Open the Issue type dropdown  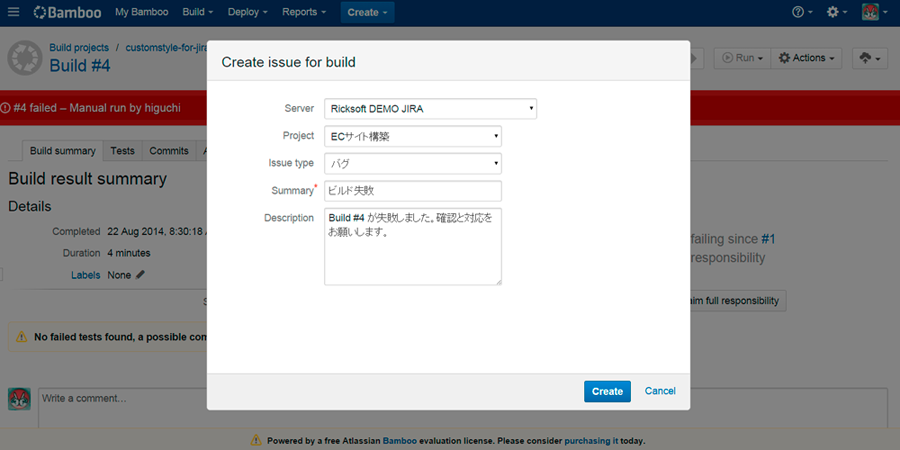click(x=413, y=164)
